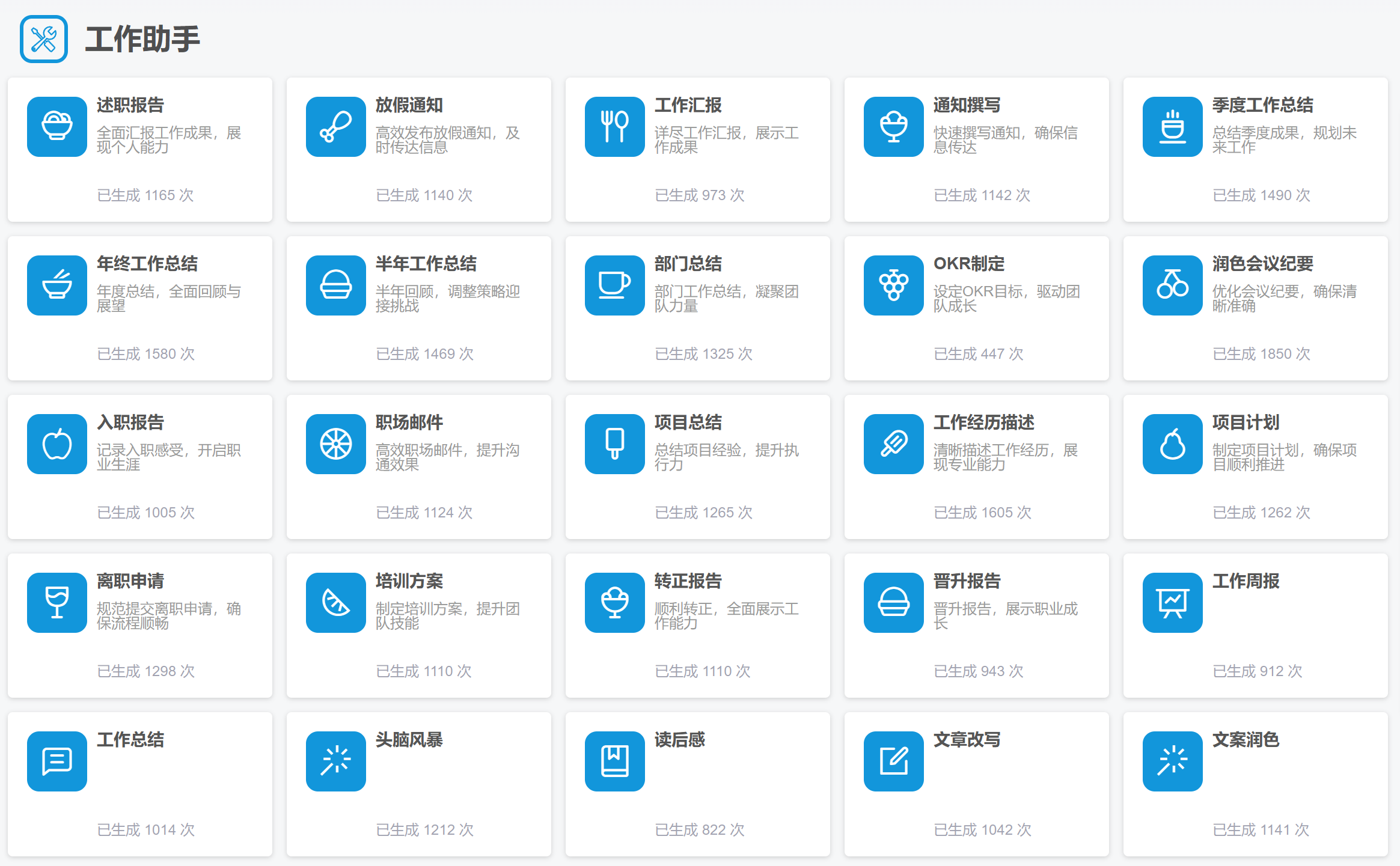Screen dimensions: 1400x866
Task: Click the presentation chart icon for 工作周报
Action: click(1172, 603)
